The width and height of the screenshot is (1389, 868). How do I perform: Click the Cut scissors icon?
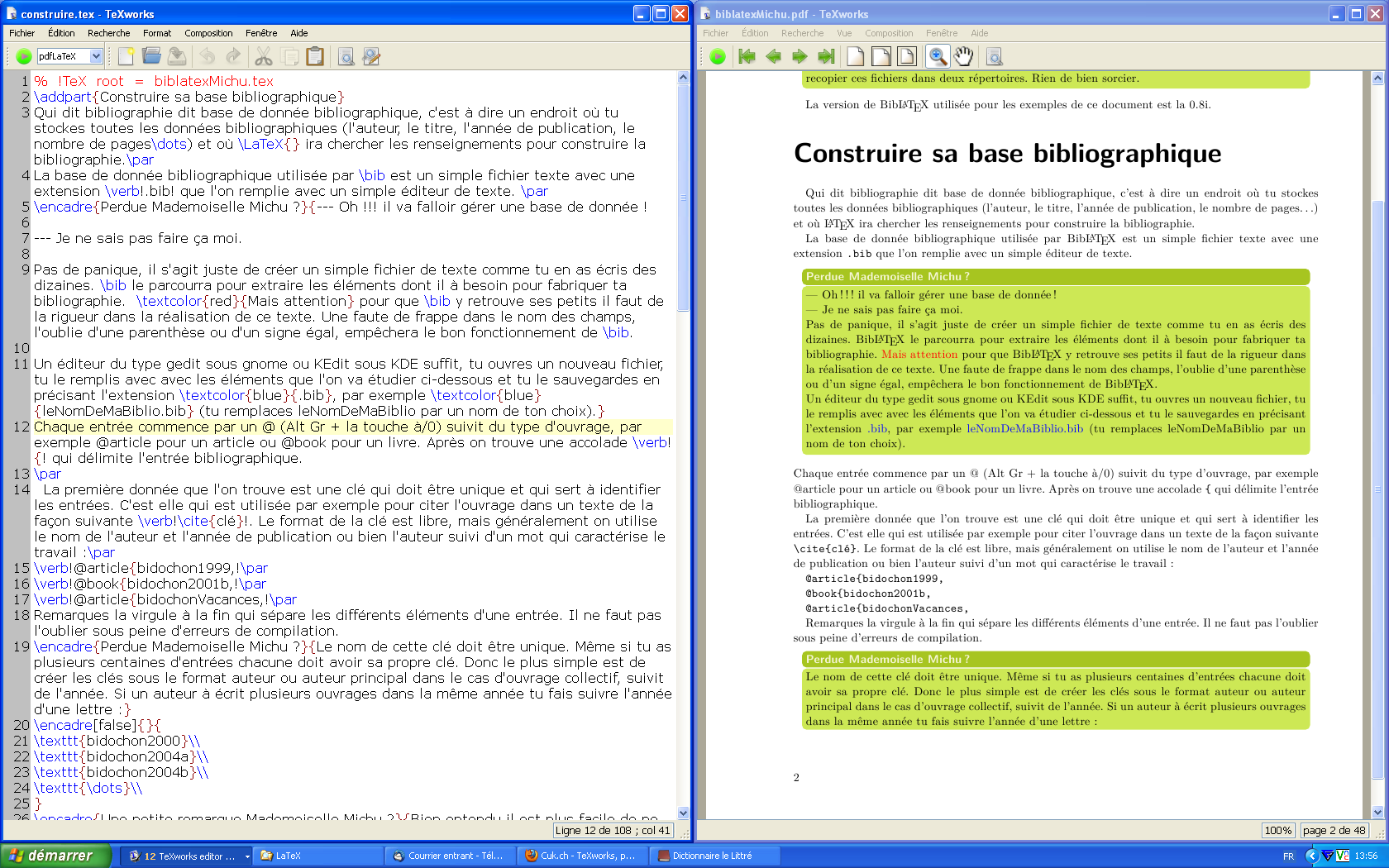pos(264,56)
